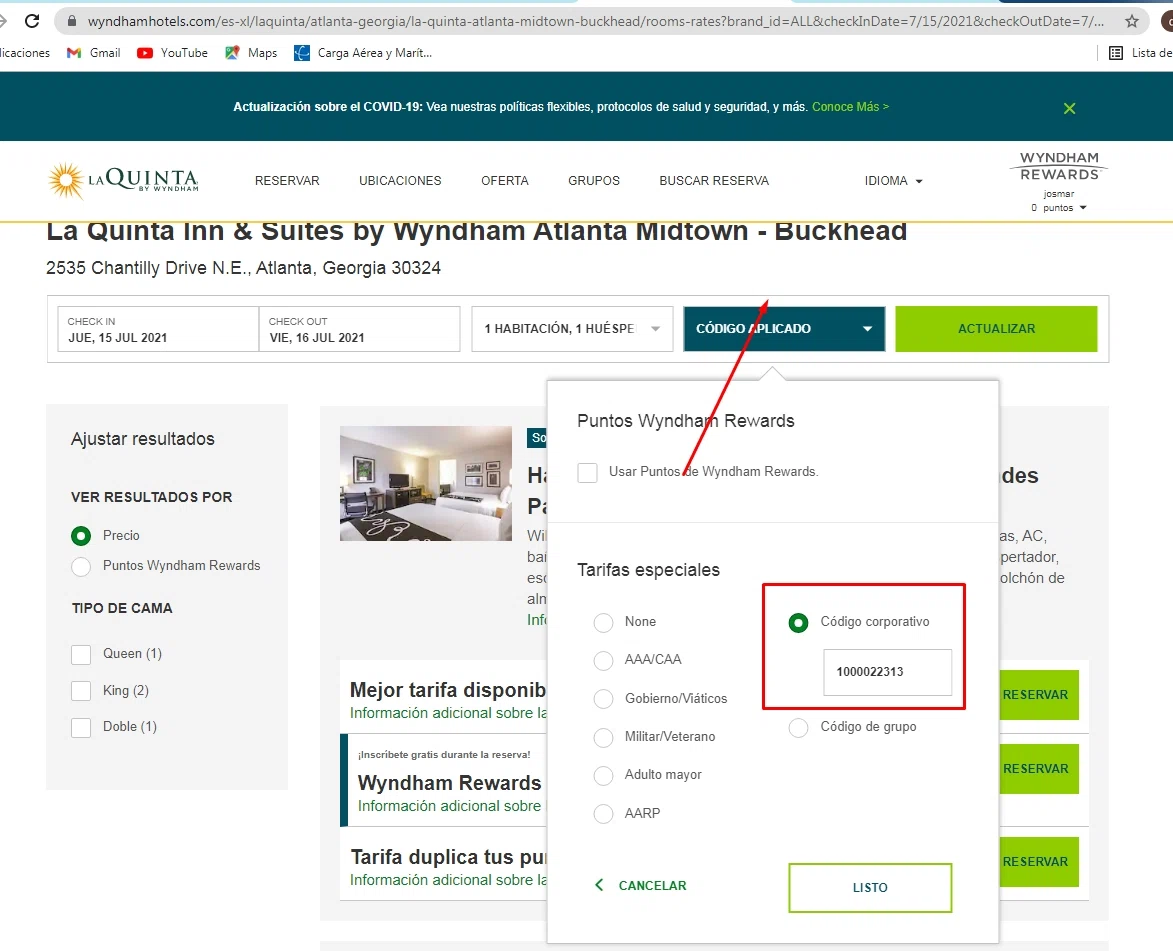The height and width of the screenshot is (951, 1173).
Task: Reload the page with browser refresh icon
Action: click(x=32, y=21)
